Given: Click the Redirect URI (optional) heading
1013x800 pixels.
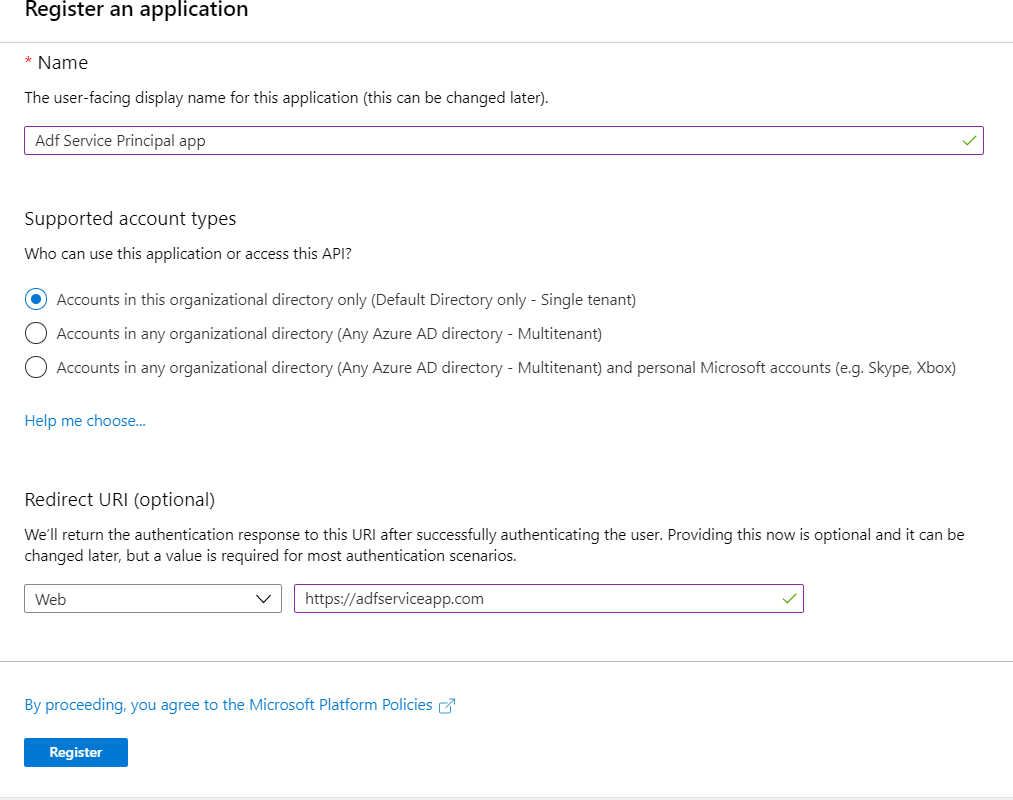Looking at the screenshot, I should (x=120, y=500).
